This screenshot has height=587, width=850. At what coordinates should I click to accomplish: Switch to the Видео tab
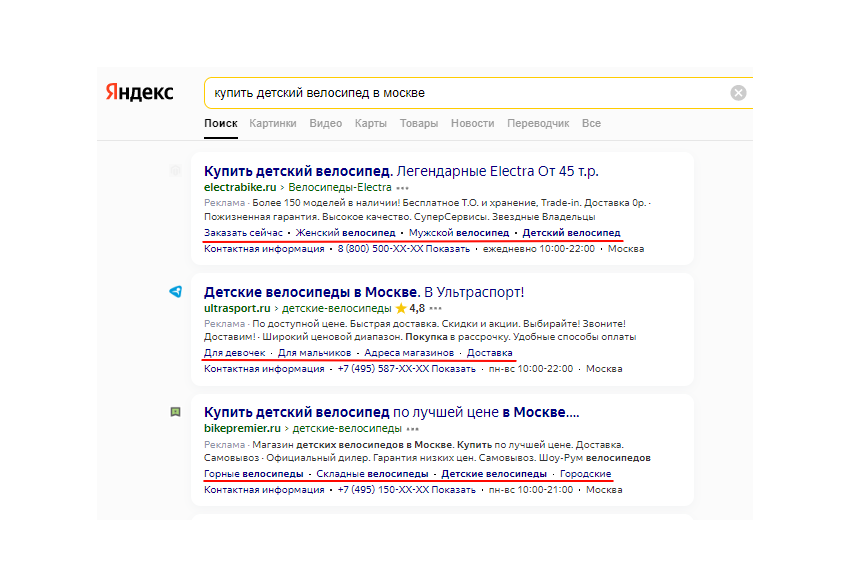point(324,123)
